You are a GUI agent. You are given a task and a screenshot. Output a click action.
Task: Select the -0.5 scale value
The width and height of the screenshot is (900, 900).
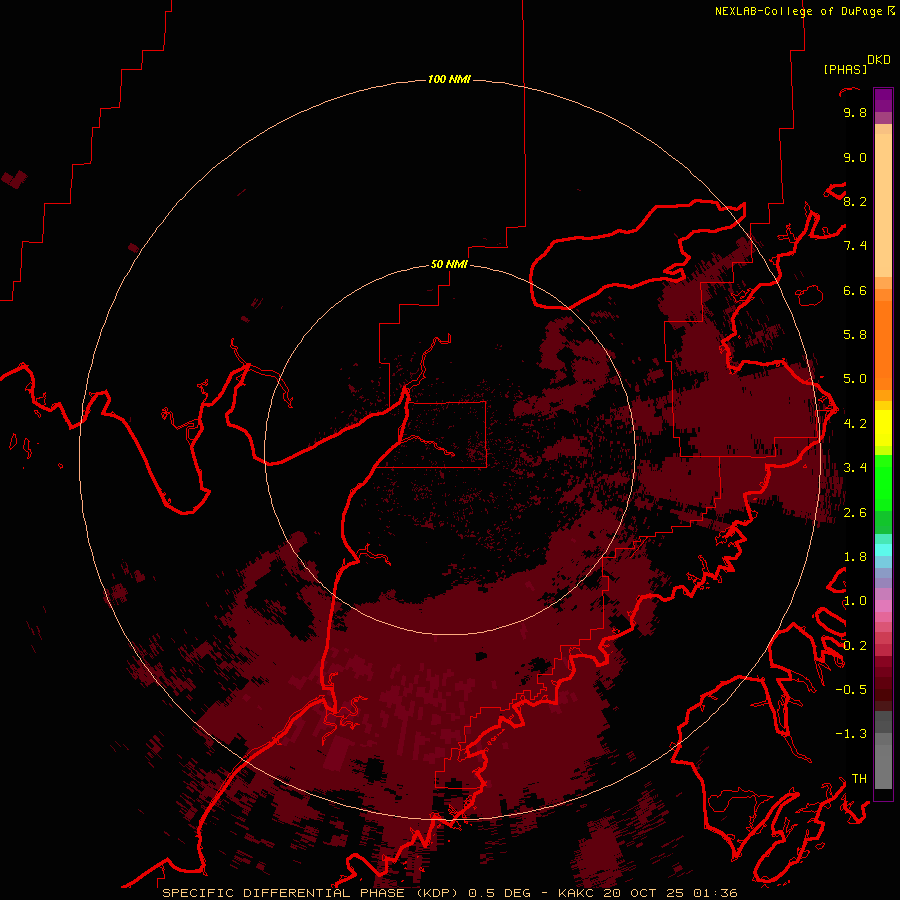tap(851, 690)
